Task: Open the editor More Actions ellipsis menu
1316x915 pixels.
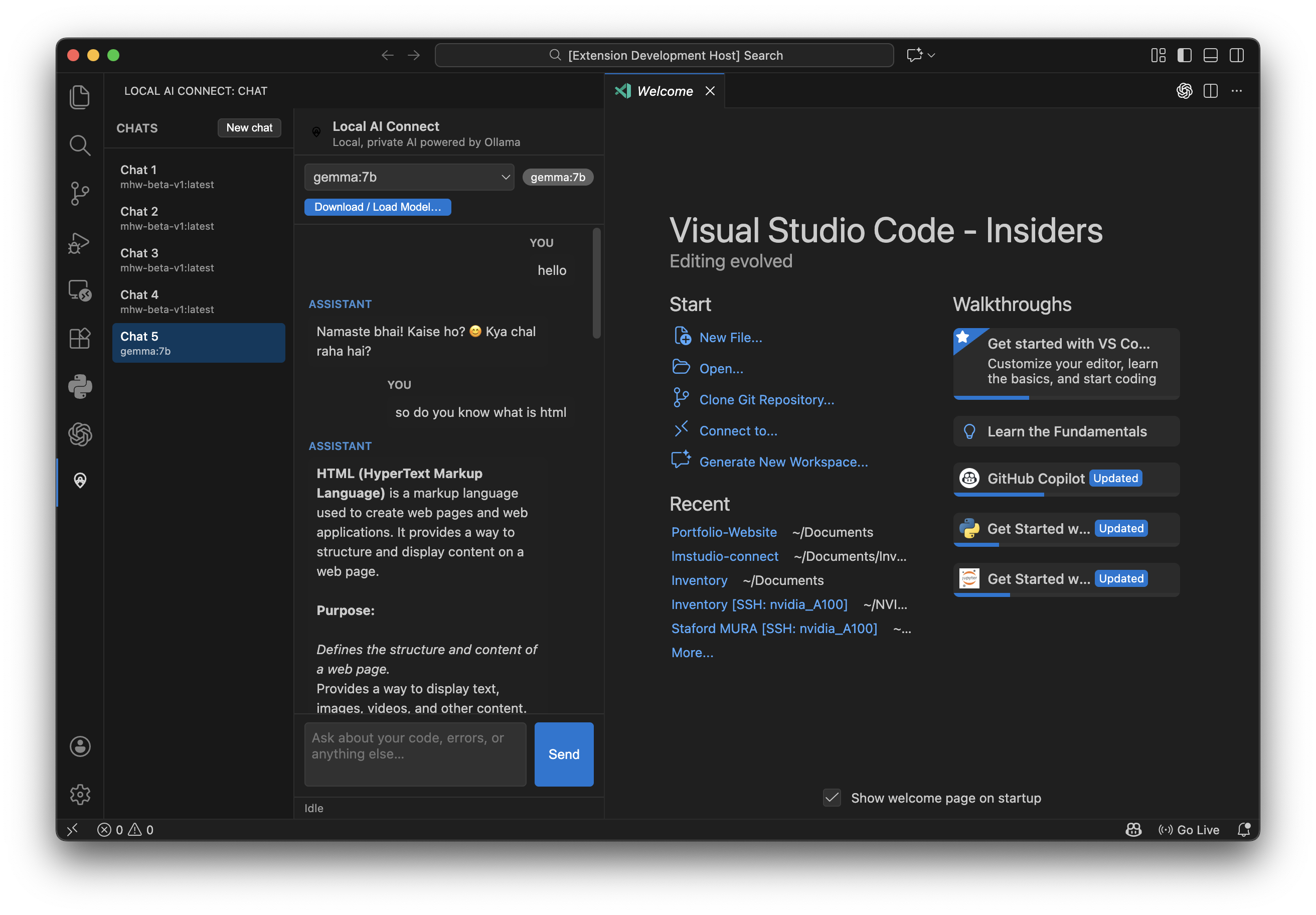Action: click(x=1236, y=91)
